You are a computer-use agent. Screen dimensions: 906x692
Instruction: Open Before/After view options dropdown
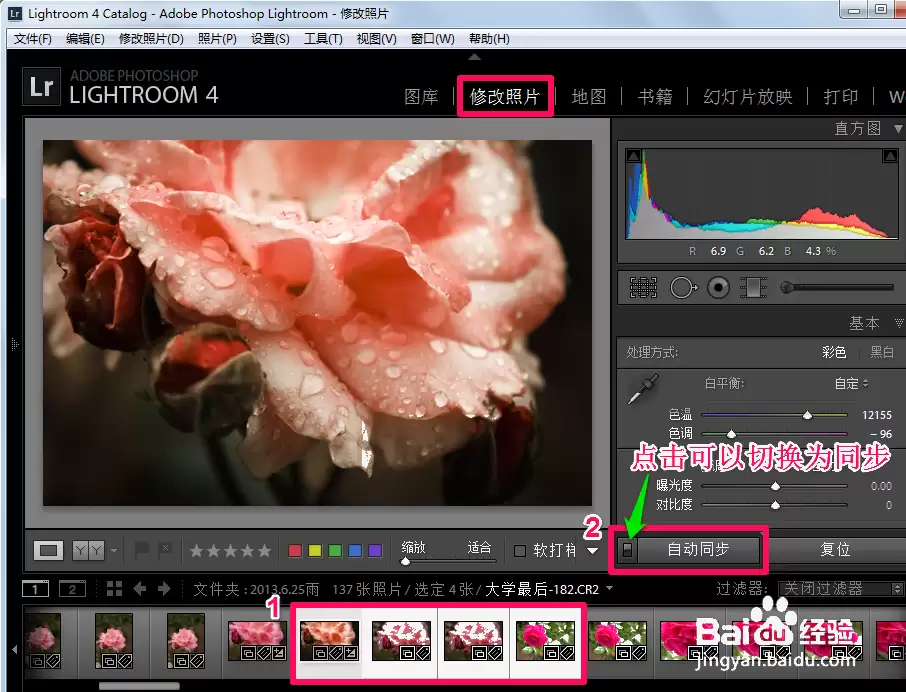point(113,550)
